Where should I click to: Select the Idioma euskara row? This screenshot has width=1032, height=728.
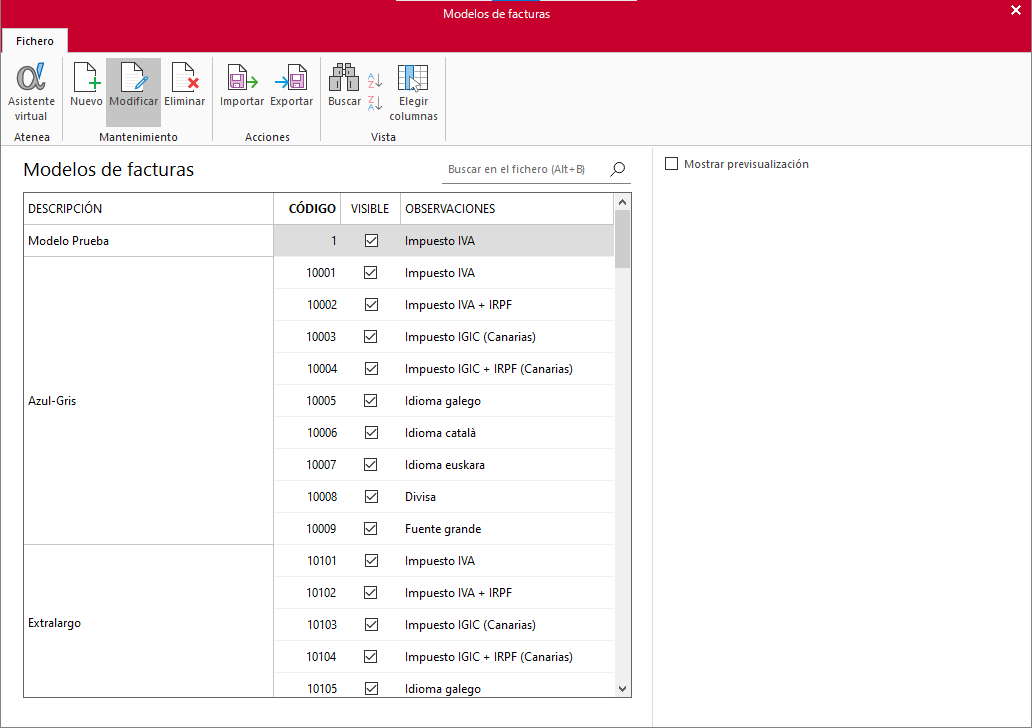(x=444, y=465)
